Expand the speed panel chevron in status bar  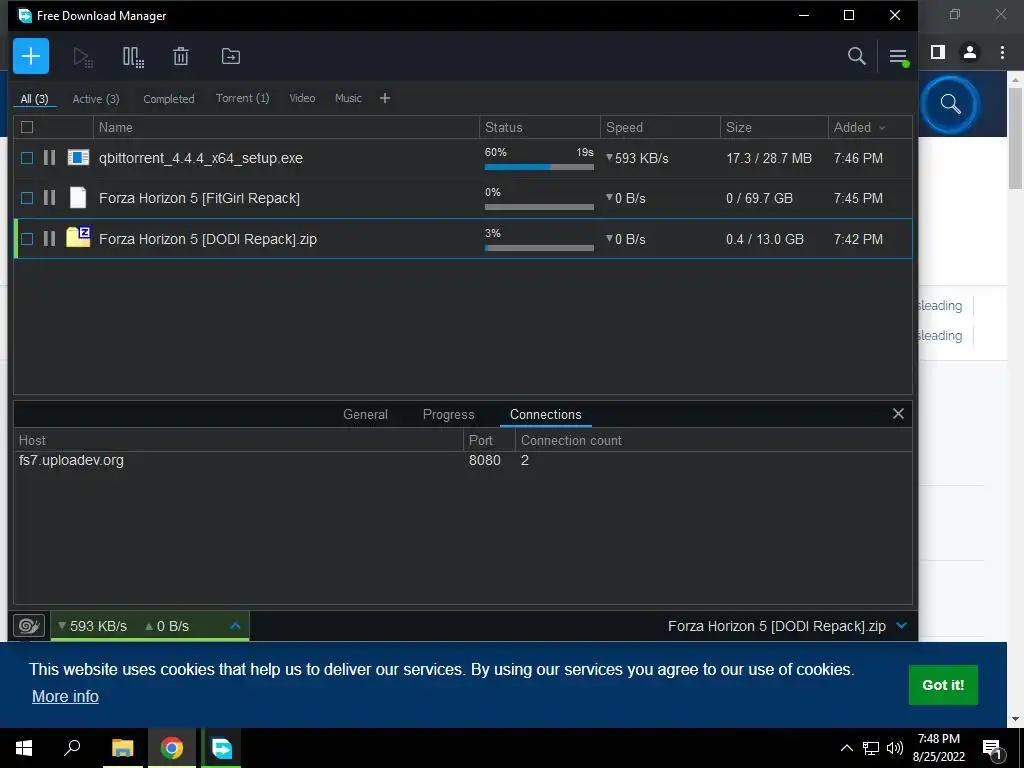click(235, 626)
